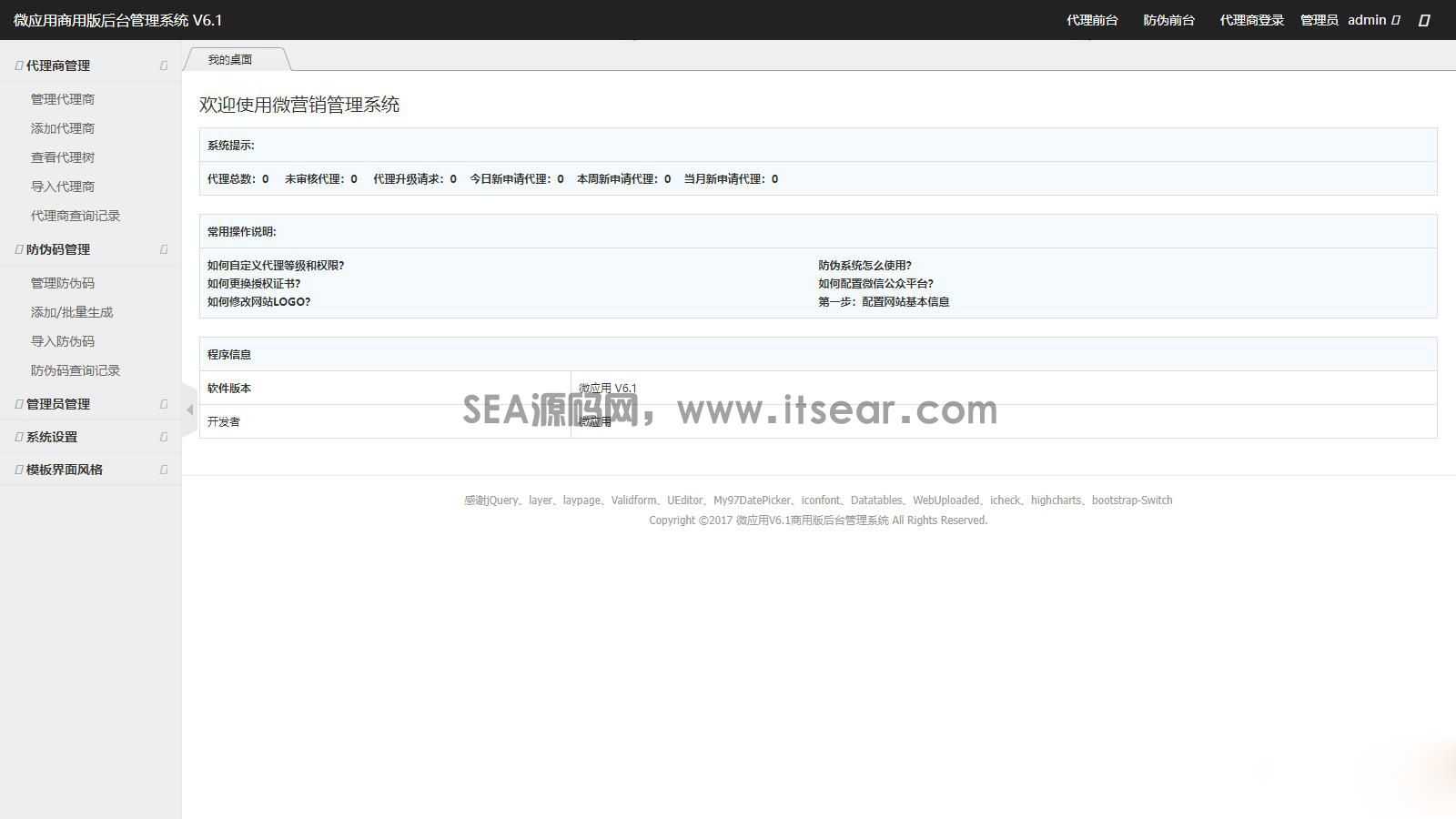Image resolution: width=1456 pixels, height=819 pixels.
Task: Open 防伪码查询记录 page
Action: point(76,370)
